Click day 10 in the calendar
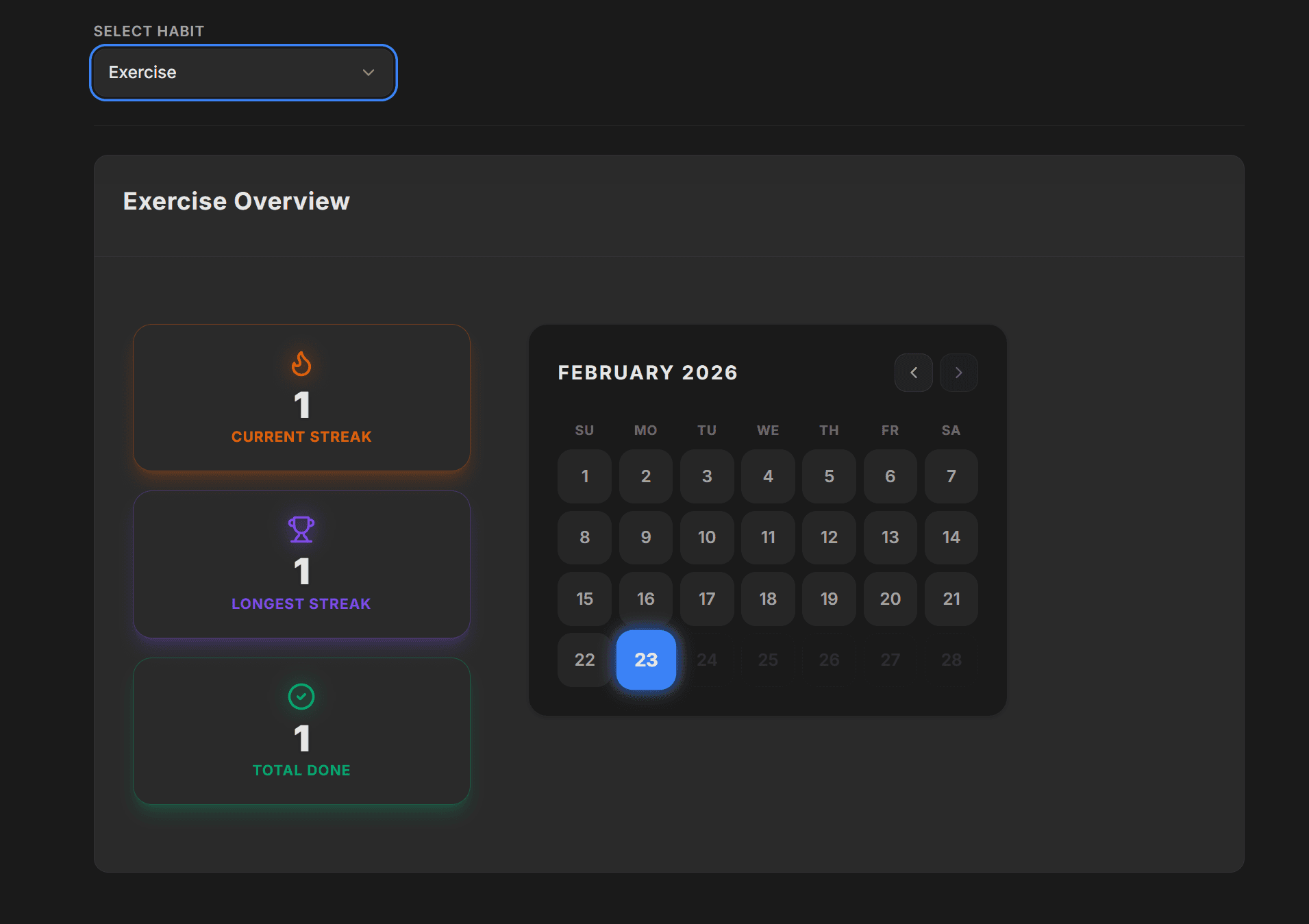The height and width of the screenshot is (924, 1309). [x=706, y=537]
